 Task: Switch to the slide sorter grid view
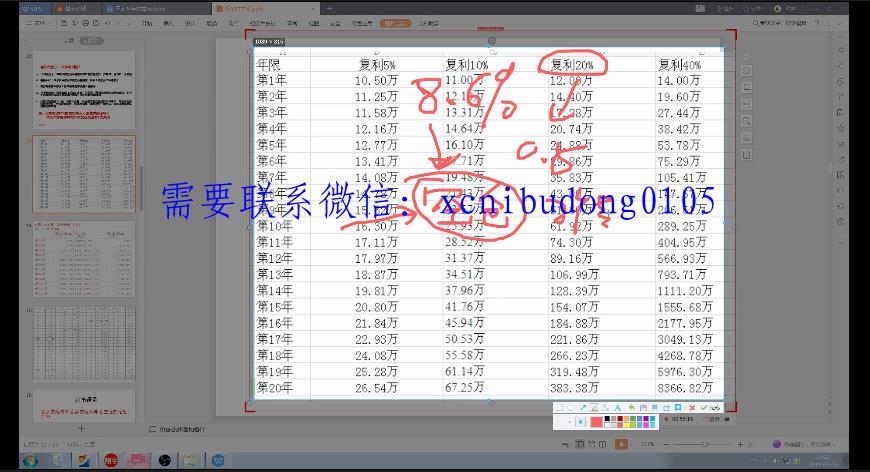[x=591, y=444]
